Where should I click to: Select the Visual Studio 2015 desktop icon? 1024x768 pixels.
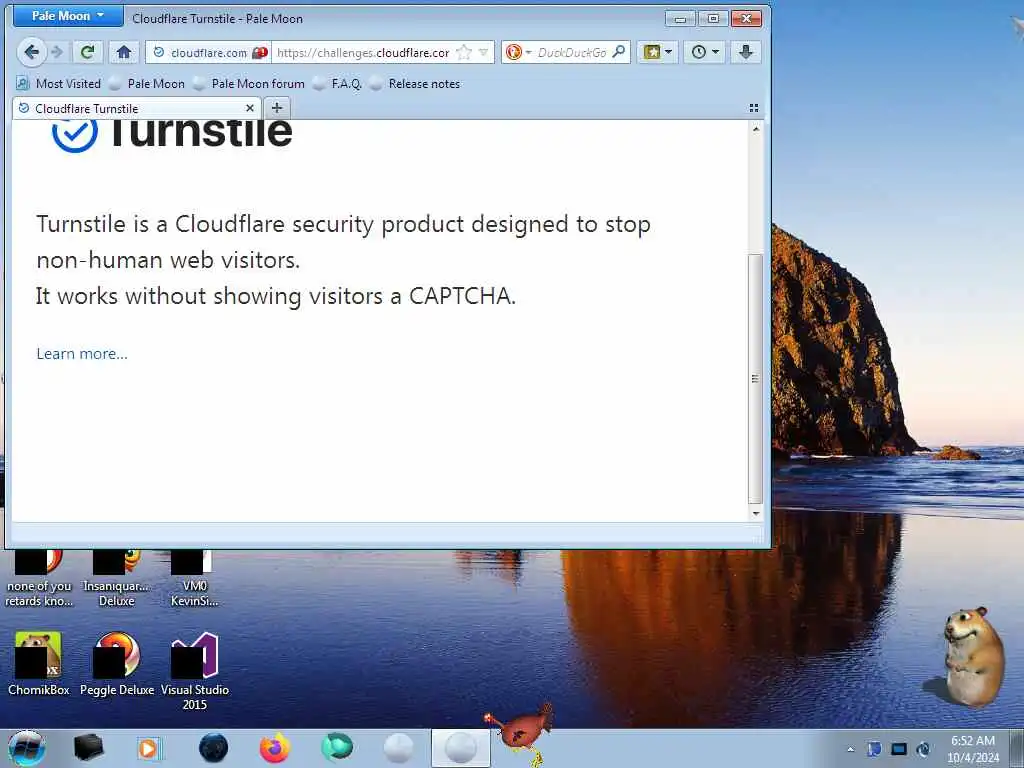195,671
